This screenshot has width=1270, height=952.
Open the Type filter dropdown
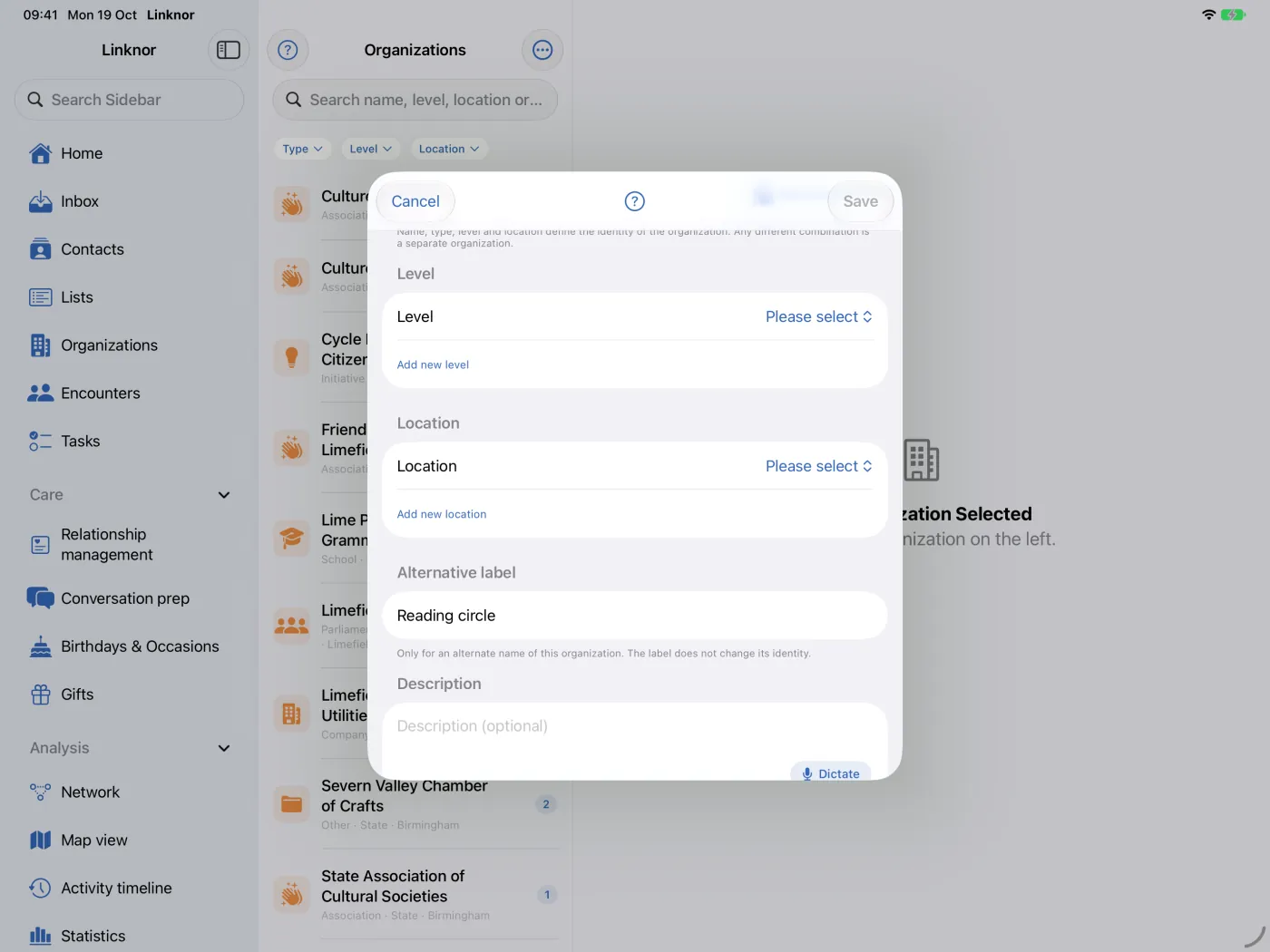pyautogui.click(x=302, y=149)
